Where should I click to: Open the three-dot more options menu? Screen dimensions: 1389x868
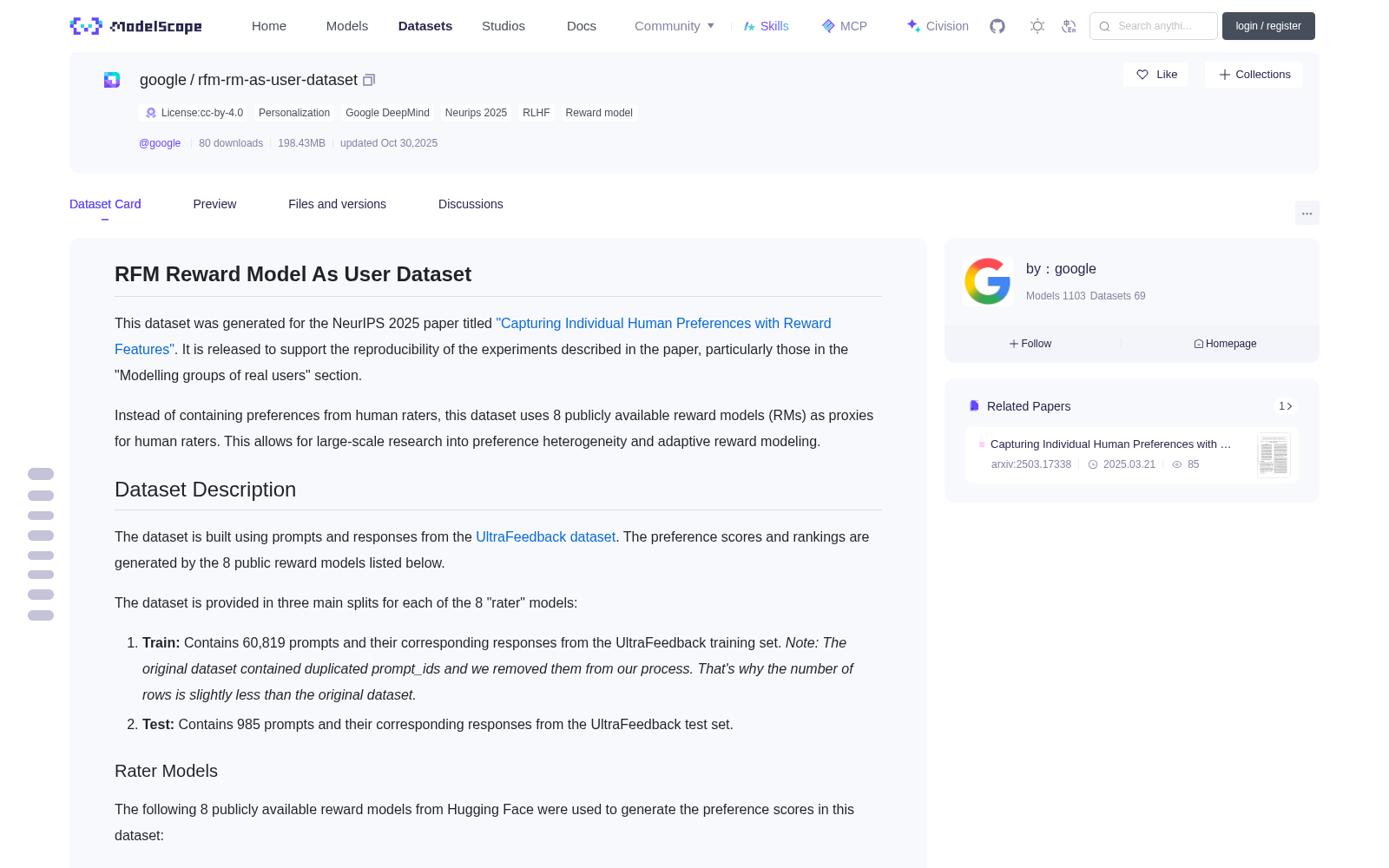click(1307, 214)
